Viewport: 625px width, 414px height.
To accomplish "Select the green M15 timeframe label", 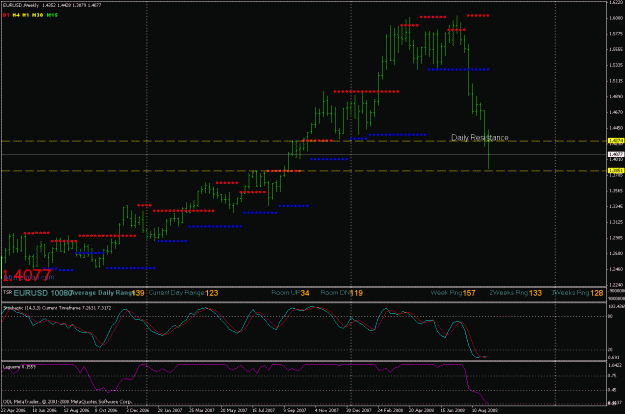I will tap(52, 15).
